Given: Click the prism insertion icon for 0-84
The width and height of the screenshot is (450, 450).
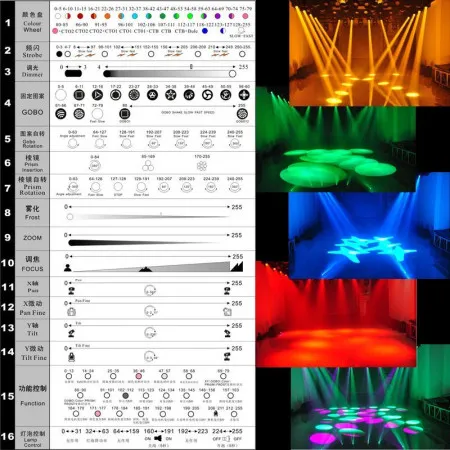Looking at the screenshot, I should 95,165.
